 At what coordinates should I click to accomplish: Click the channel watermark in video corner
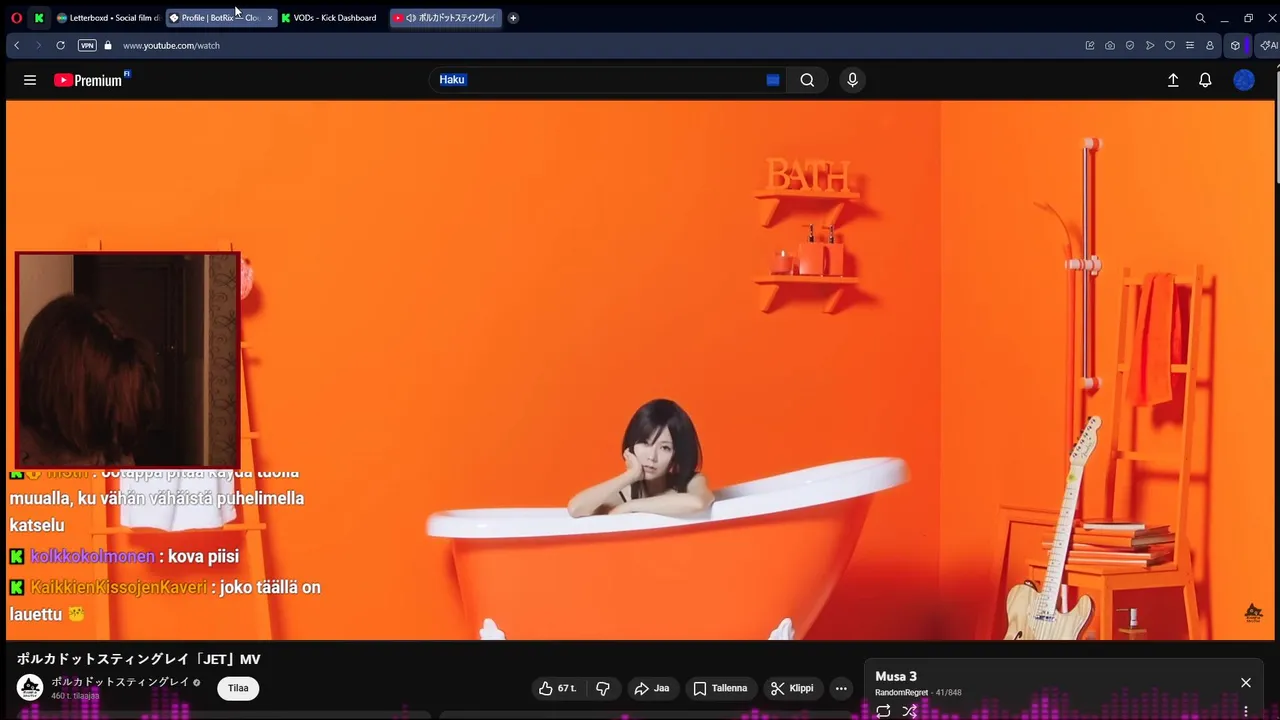(1253, 612)
